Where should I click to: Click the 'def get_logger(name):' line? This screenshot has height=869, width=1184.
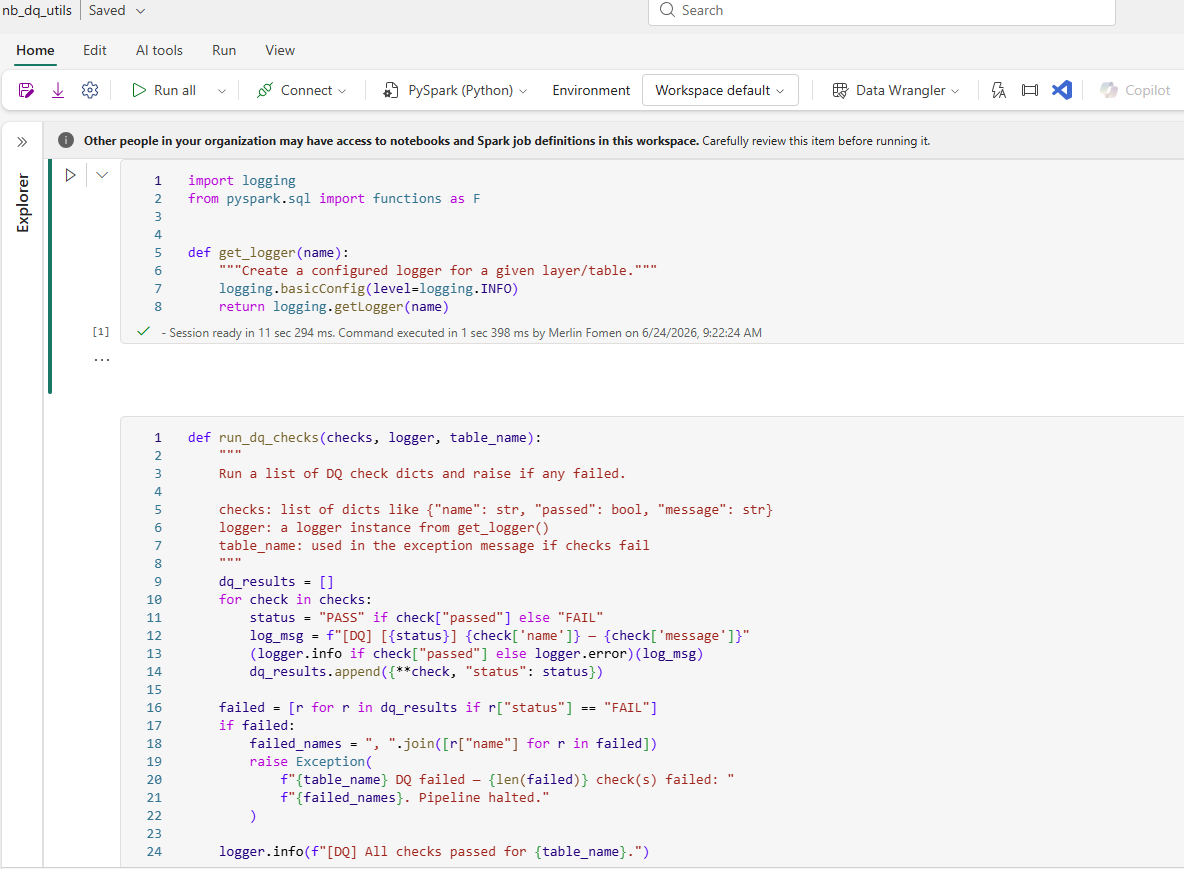pos(268,253)
